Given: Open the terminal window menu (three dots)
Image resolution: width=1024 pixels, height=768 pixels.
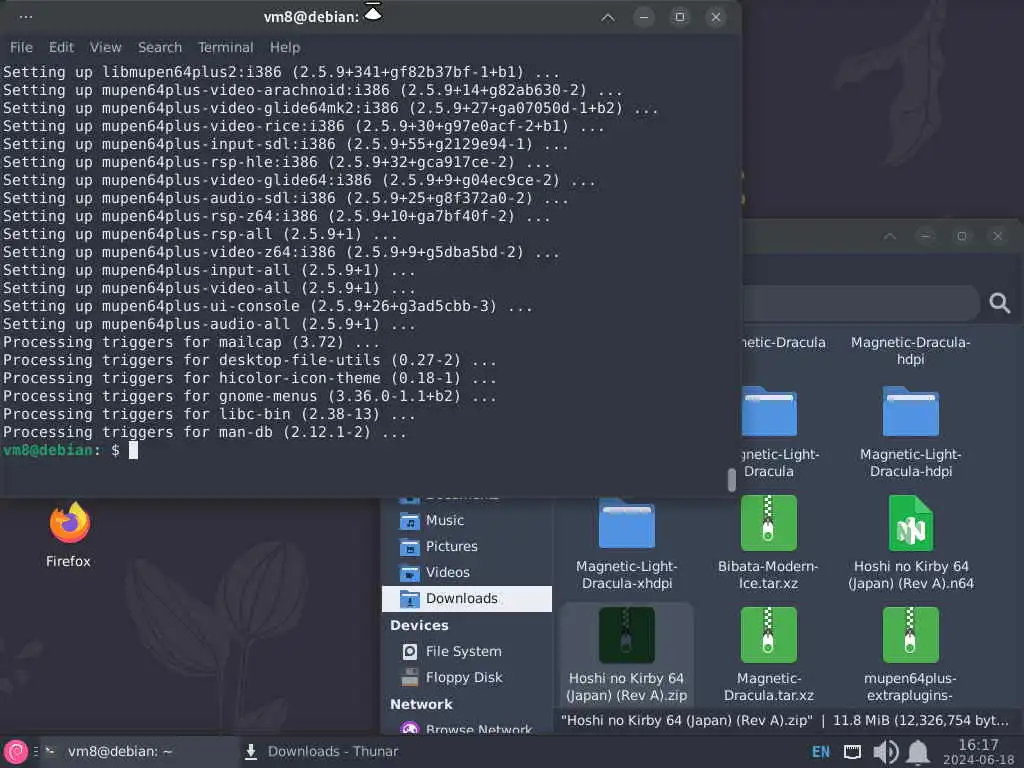Looking at the screenshot, I should coord(26,17).
